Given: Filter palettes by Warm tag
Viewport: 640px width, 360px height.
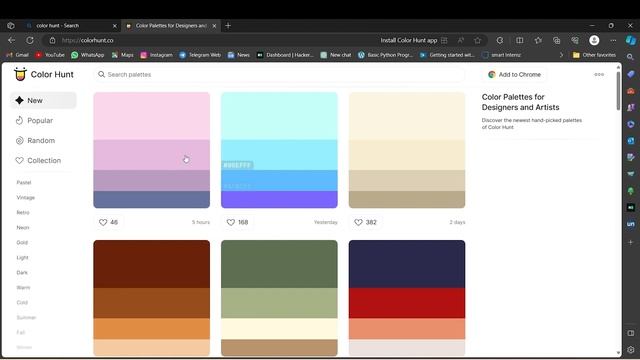Looking at the screenshot, I should (x=23, y=288).
